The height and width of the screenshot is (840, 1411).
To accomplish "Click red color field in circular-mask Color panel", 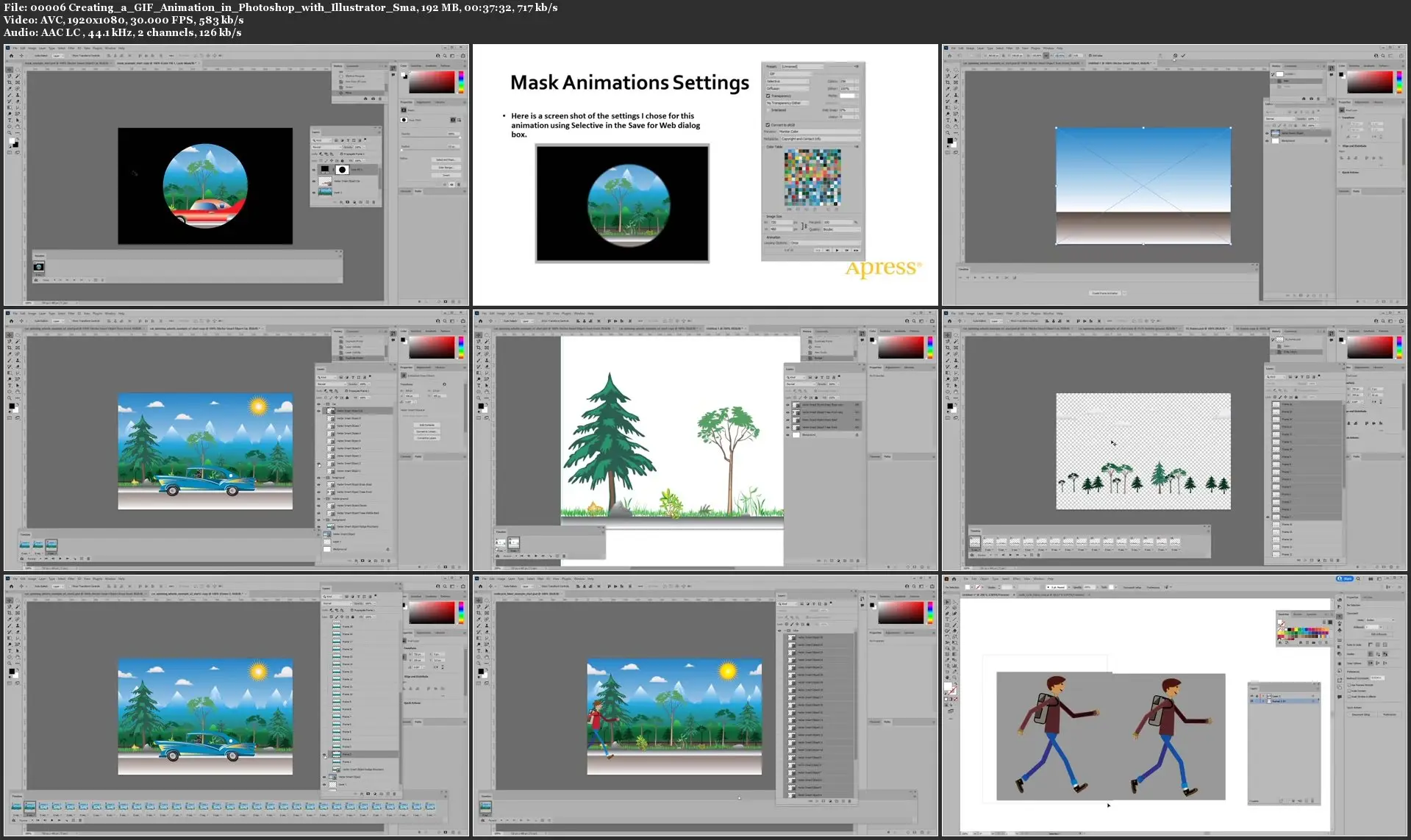I will tap(431, 82).
